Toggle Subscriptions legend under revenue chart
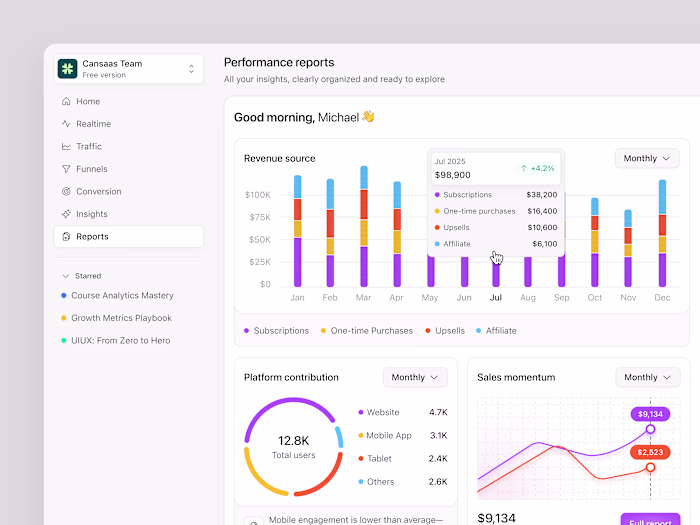 [276, 331]
